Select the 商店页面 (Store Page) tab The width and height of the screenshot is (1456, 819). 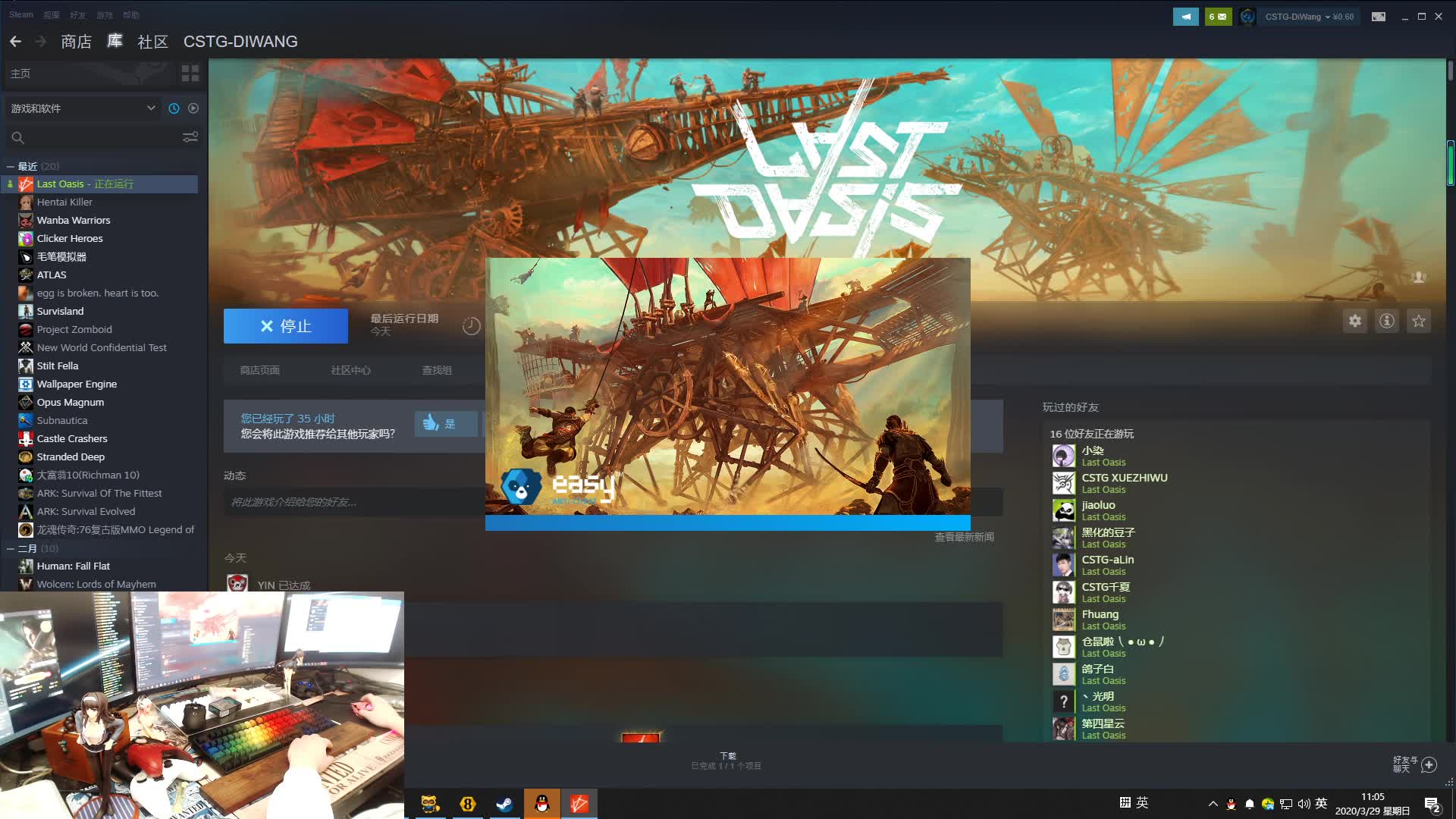point(259,370)
